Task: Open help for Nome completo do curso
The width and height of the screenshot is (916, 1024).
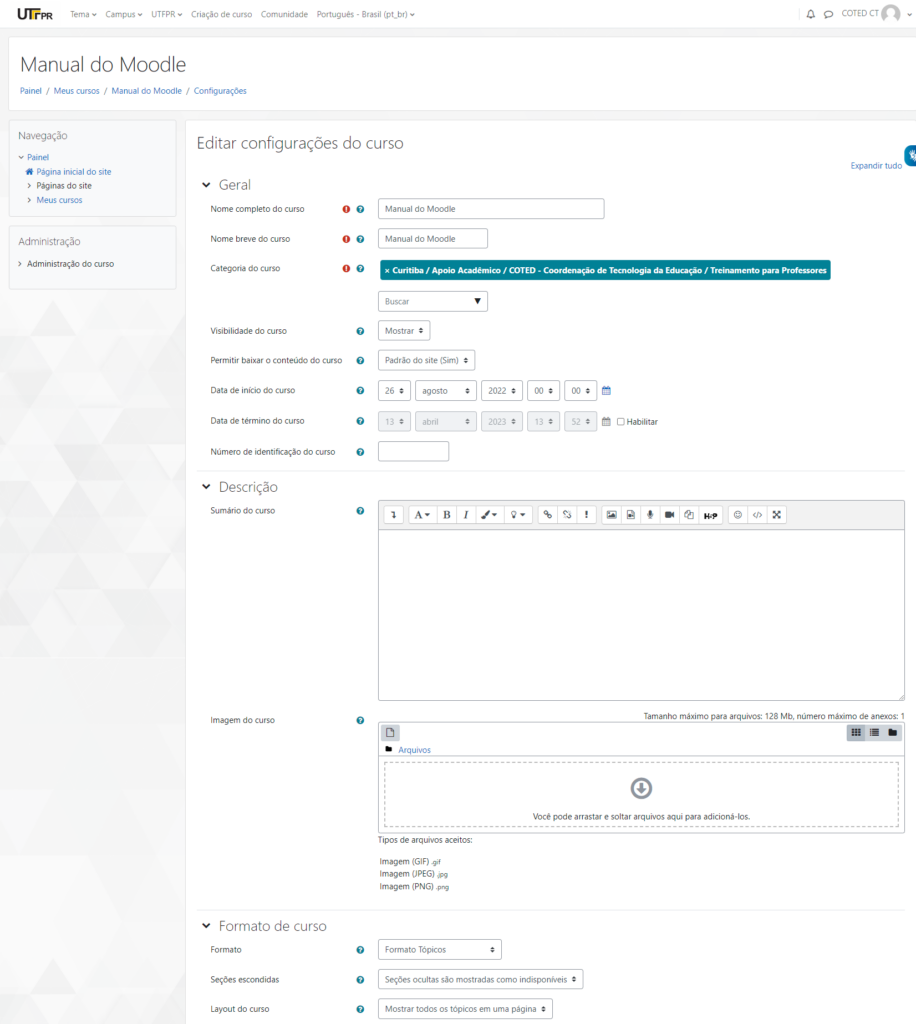Action: [360, 209]
